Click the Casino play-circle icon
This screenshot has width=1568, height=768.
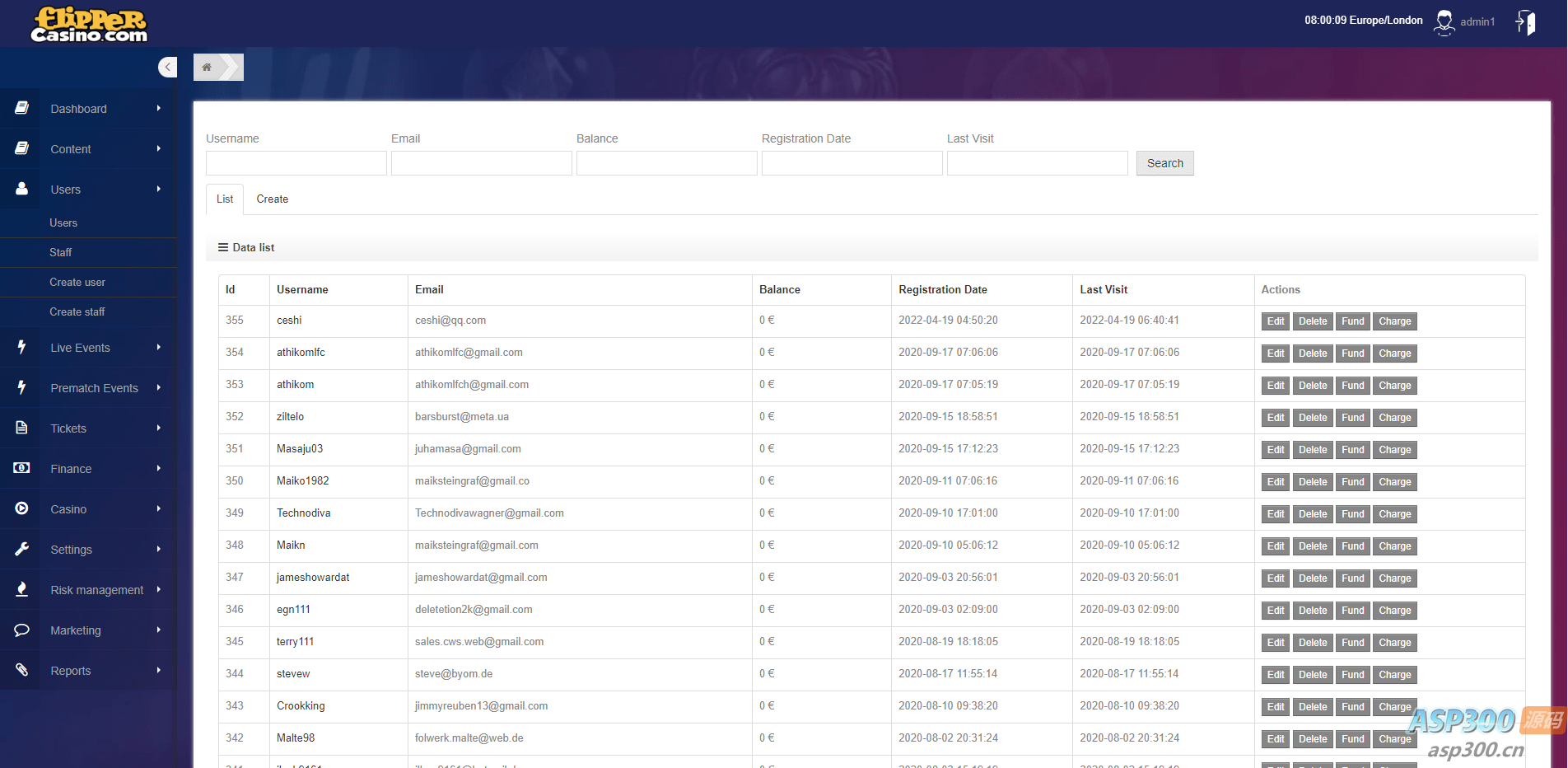[21, 509]
